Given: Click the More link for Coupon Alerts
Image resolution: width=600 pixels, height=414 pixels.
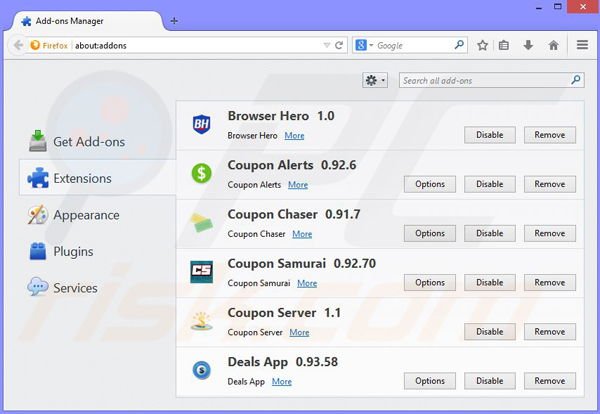Looking at the screenshot, I should click(298, 185).
